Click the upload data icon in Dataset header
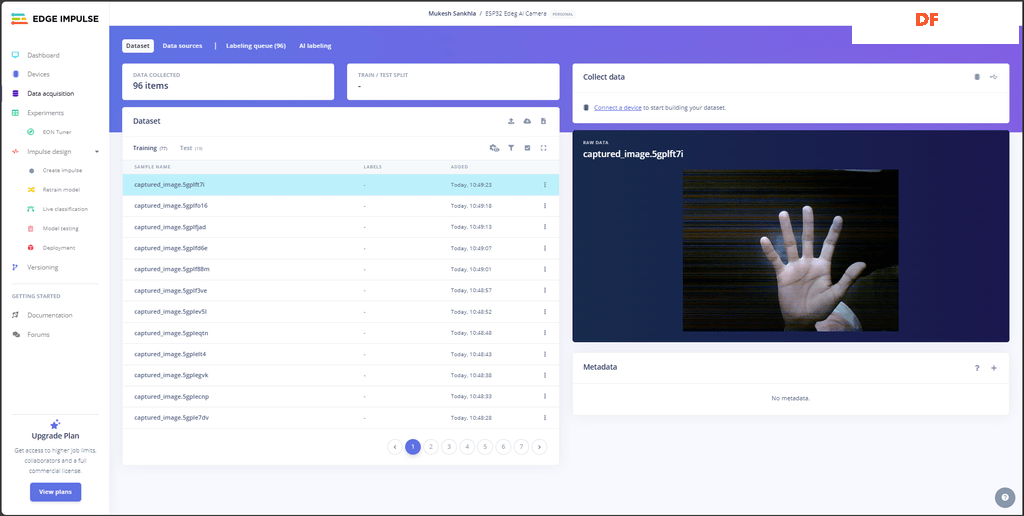This screenshot has height=516, width=1024. click(x=511, y=121)
